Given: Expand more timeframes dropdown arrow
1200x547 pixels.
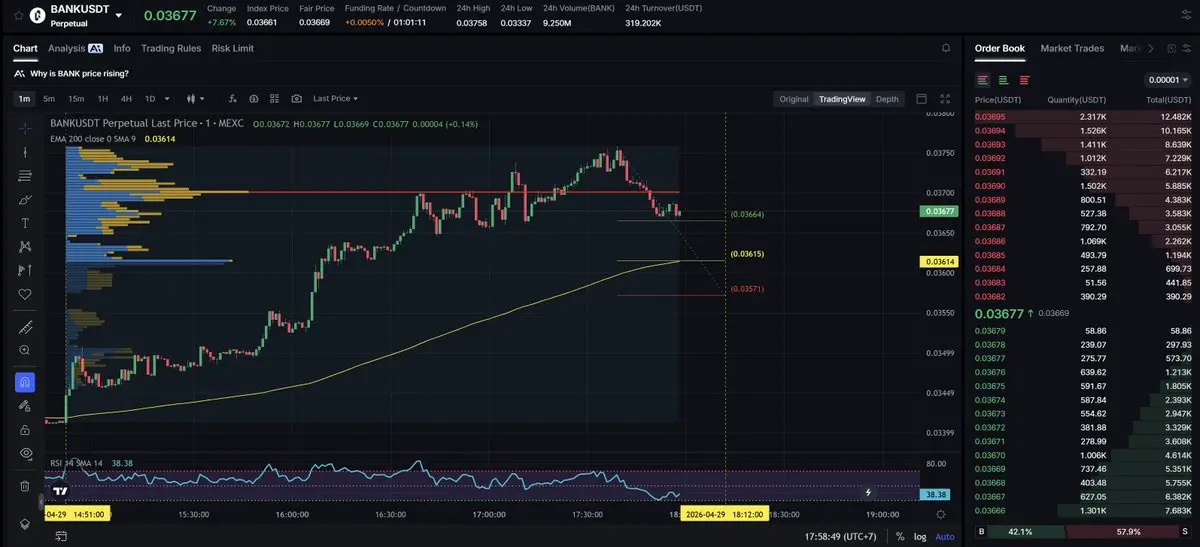Looking at the screenshot, I should (x=167, y=99).
